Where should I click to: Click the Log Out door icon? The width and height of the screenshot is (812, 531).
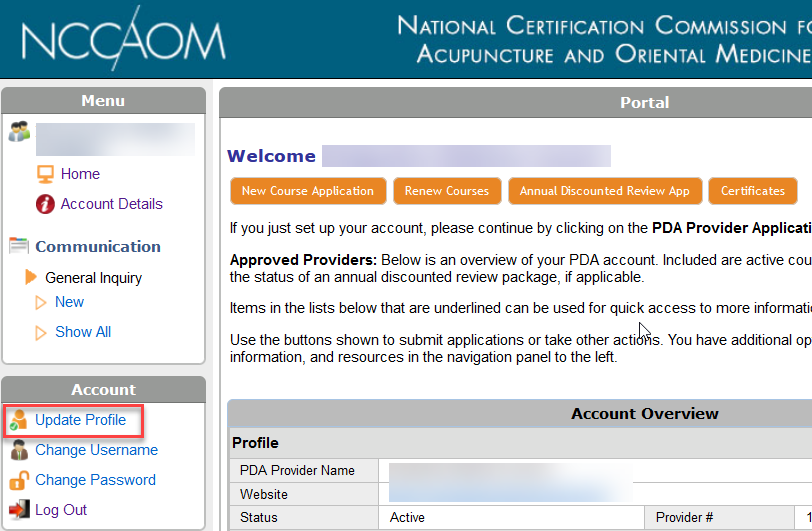click(x=19, y=510)
